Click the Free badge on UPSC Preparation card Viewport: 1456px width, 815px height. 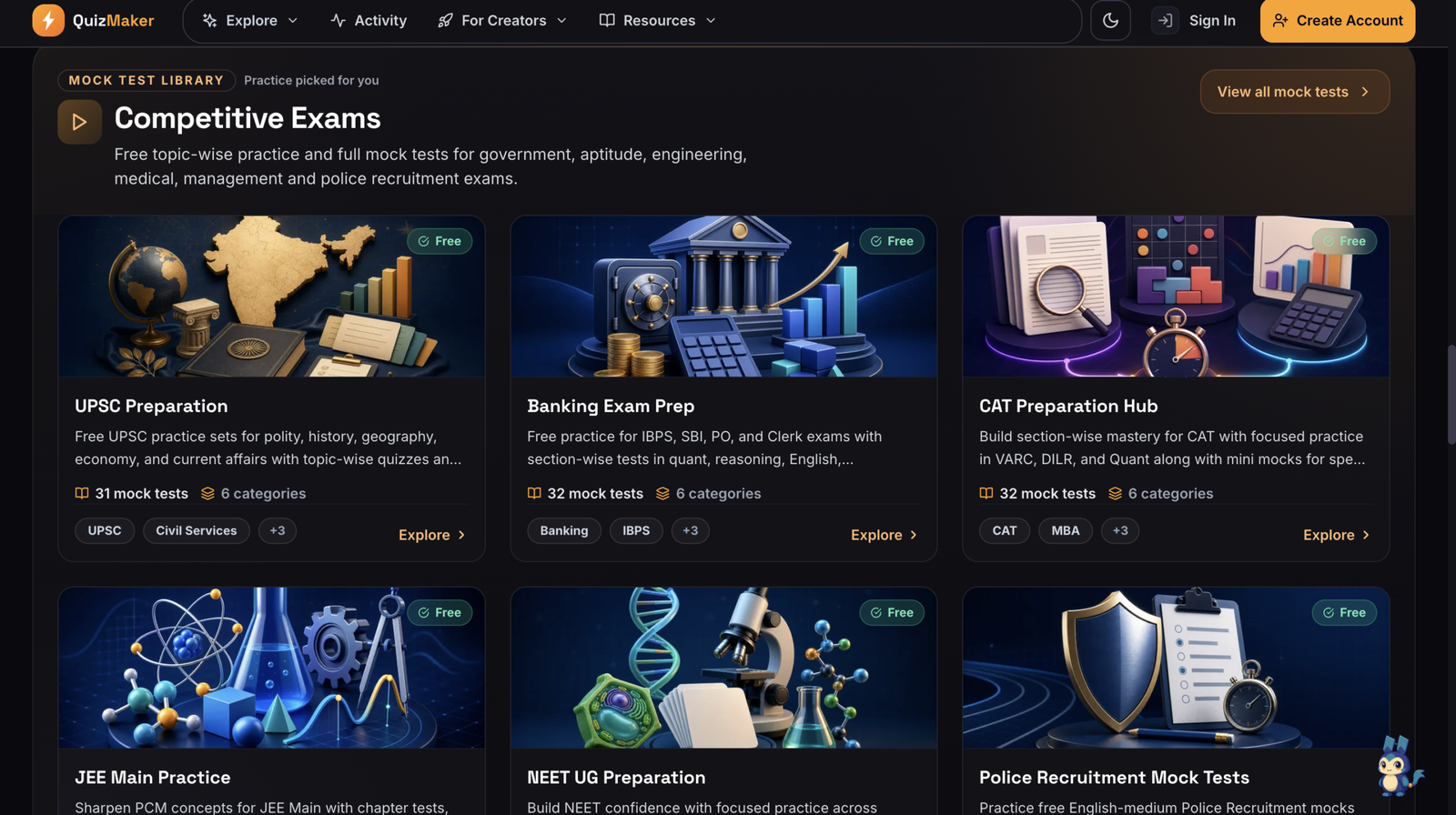[x=440, y=241]
